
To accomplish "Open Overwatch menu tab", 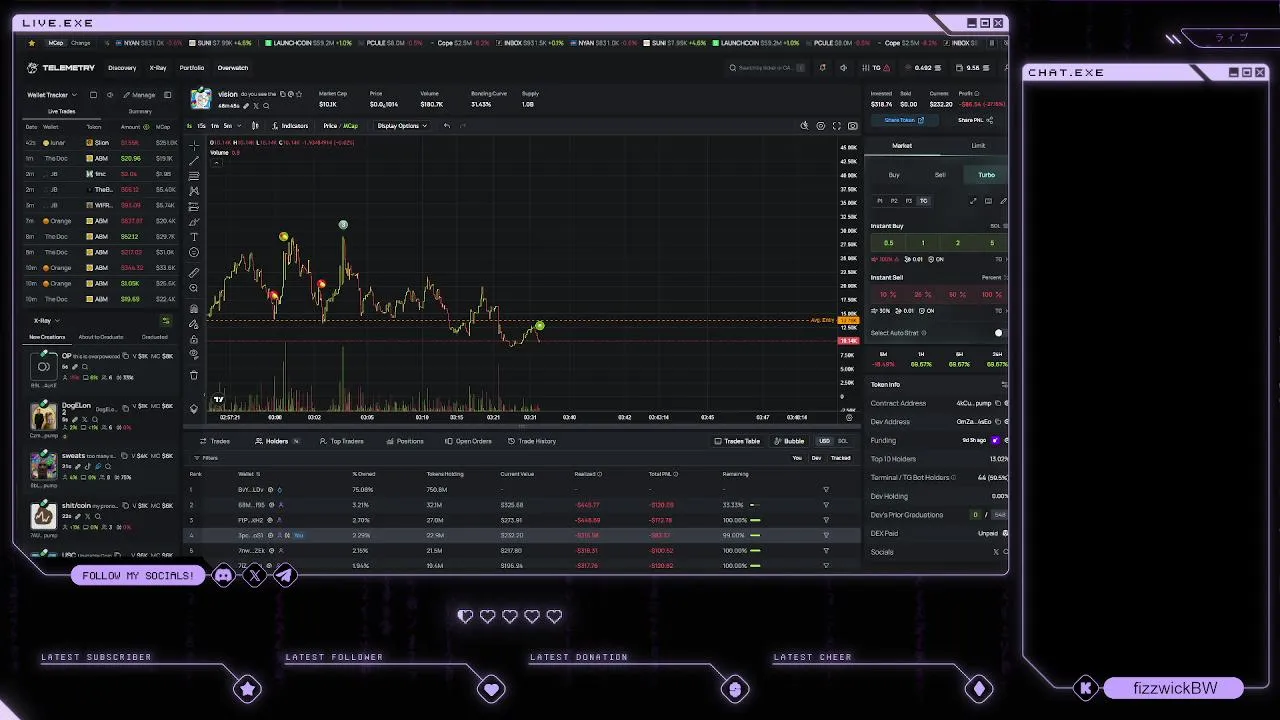I will coord(232,68).
